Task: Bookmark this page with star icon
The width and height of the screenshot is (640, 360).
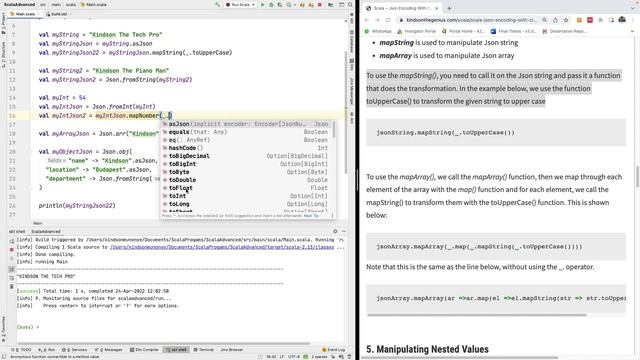Action: click(x=566, y=20)
